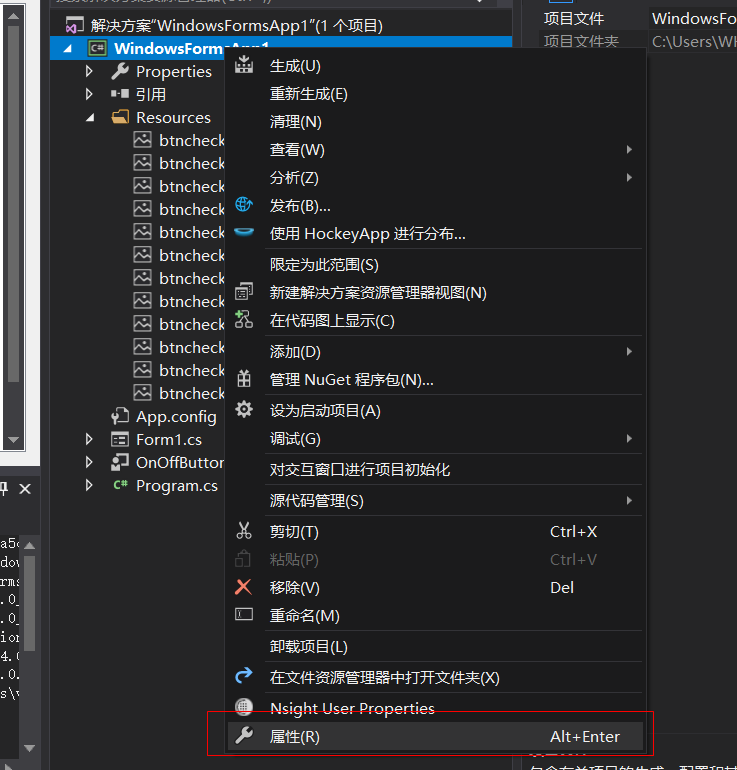737x770 pixels.
Task: Select the 解决方案 WindowsFormsApp1 root row
Action: [x=281, y=25]
